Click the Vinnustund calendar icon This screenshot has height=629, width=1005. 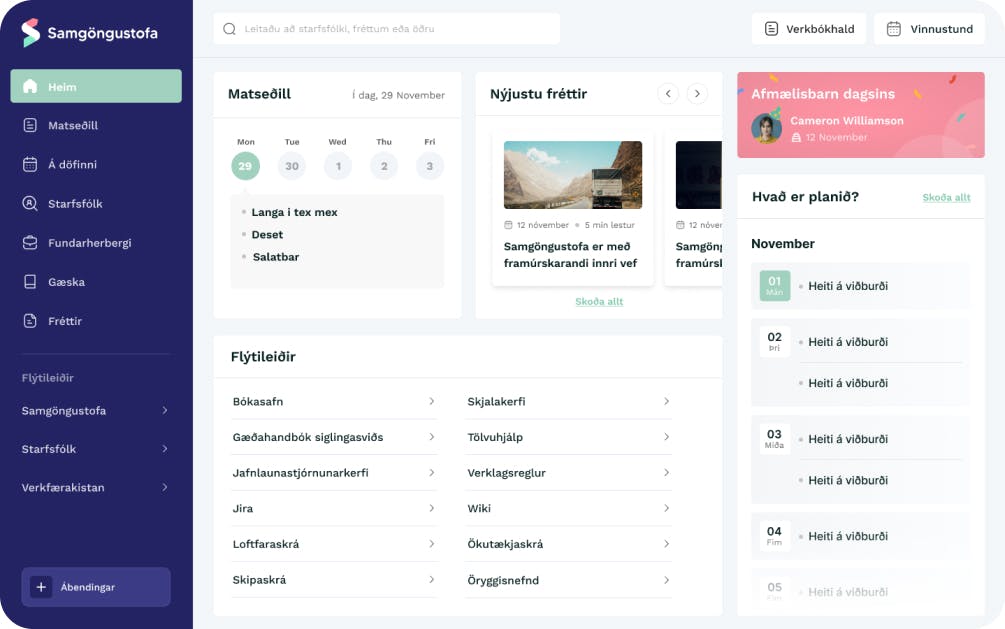click(894, 29)
